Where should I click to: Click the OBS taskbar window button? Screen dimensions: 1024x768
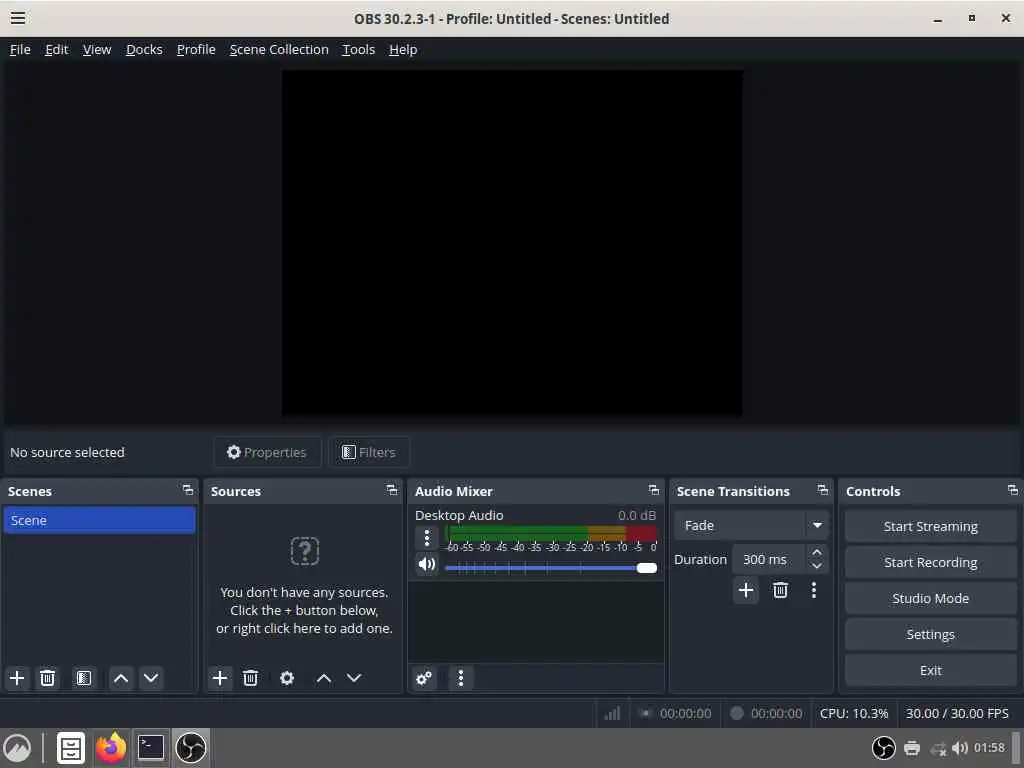point(191,748)
